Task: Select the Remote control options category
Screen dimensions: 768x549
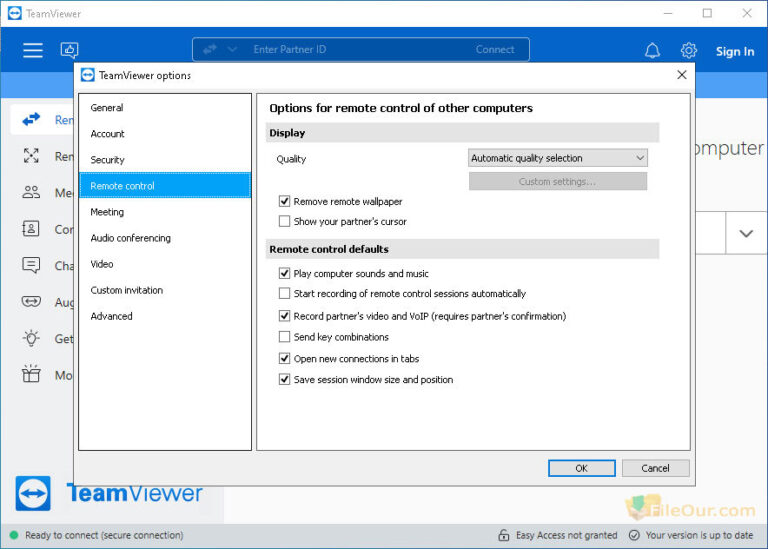Action: coord(165,186)
